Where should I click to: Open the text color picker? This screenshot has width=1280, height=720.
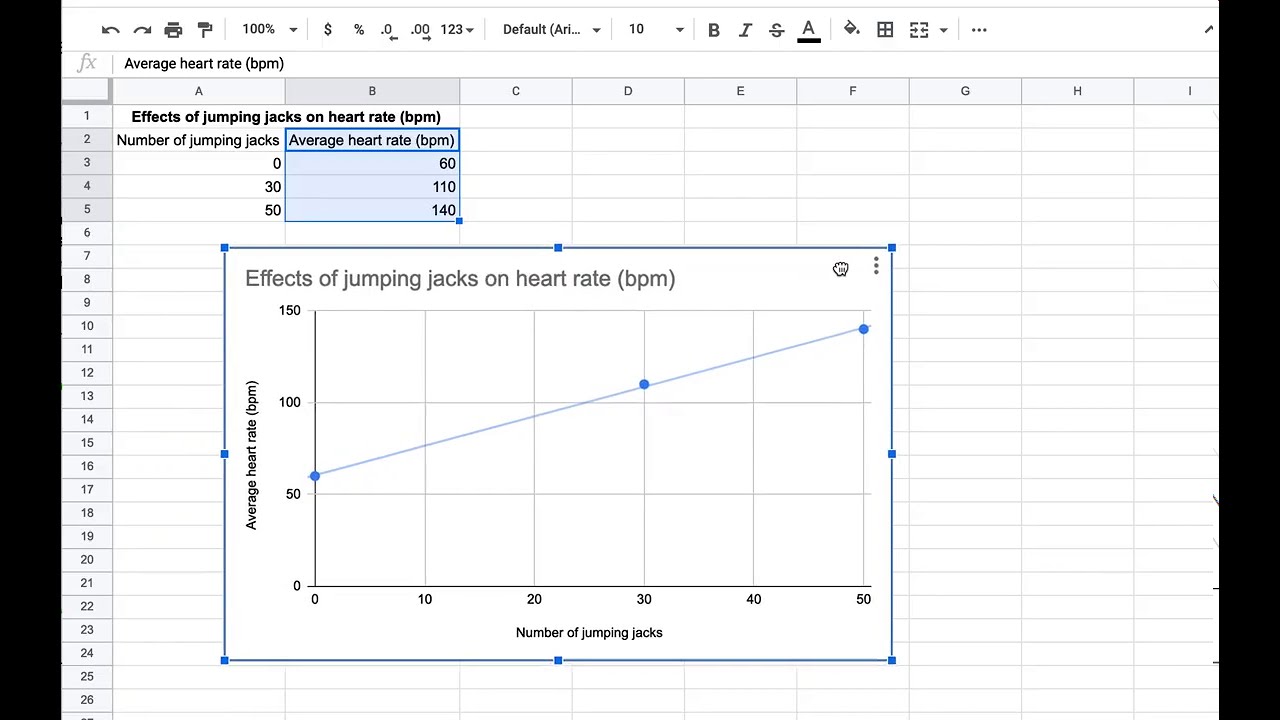[809, 30]
